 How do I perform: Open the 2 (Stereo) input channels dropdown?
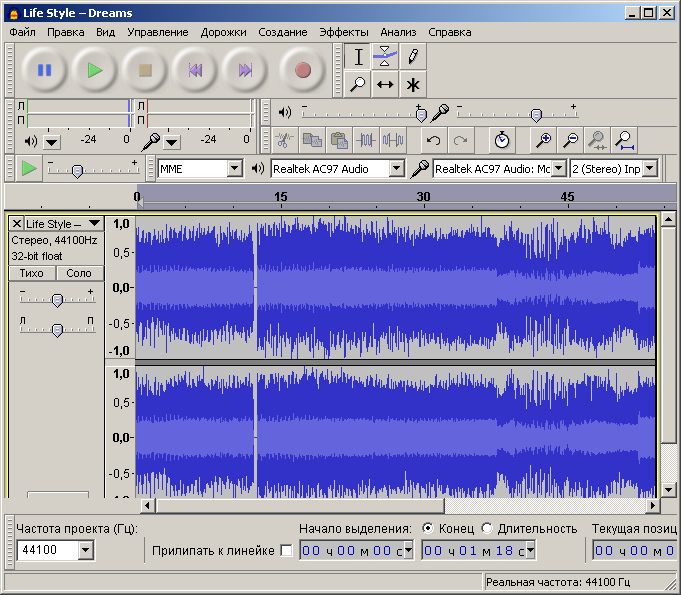click(x=650, y=168)
